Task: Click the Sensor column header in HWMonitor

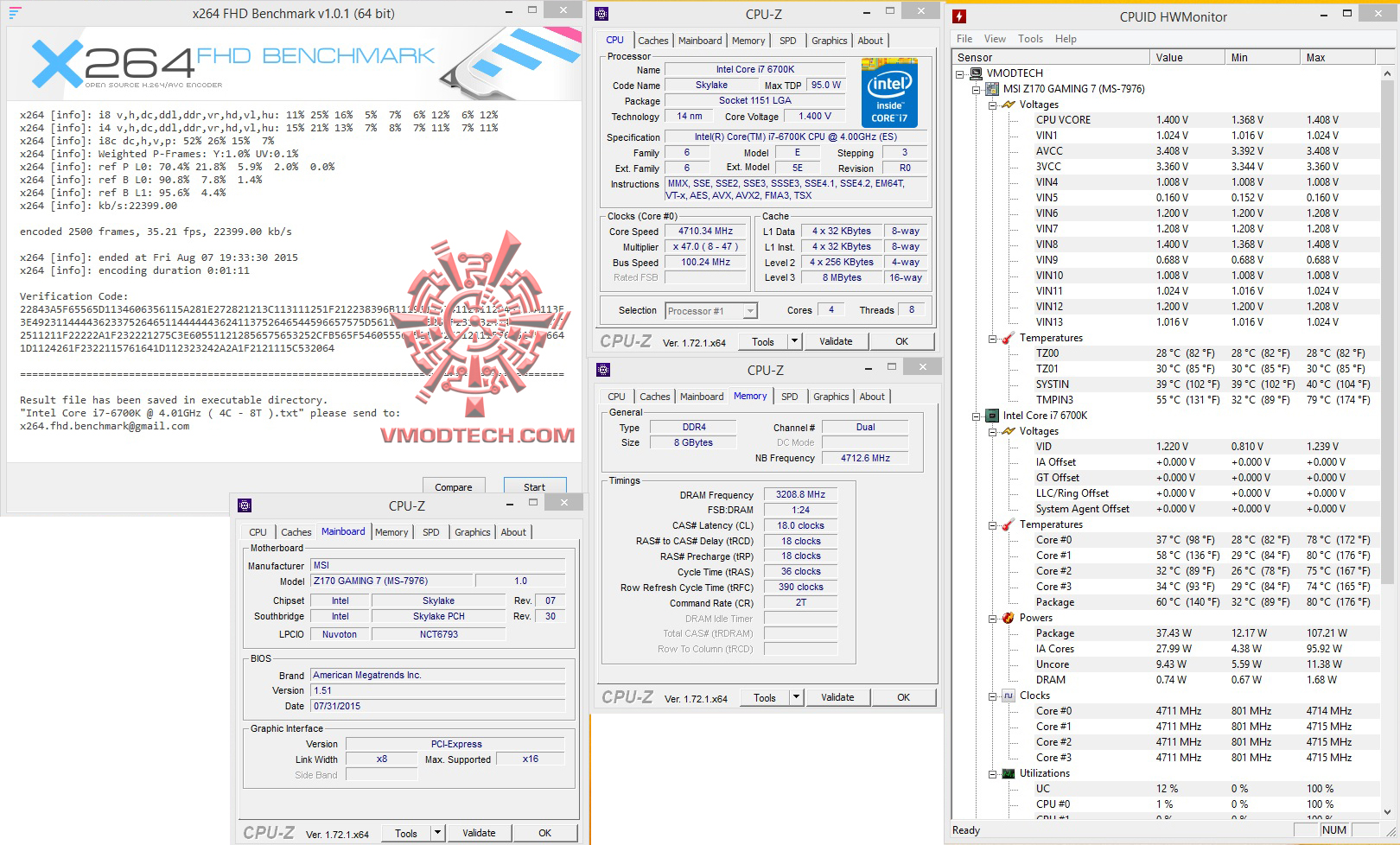Action: pyautogui.click(x=1050, y=58)
